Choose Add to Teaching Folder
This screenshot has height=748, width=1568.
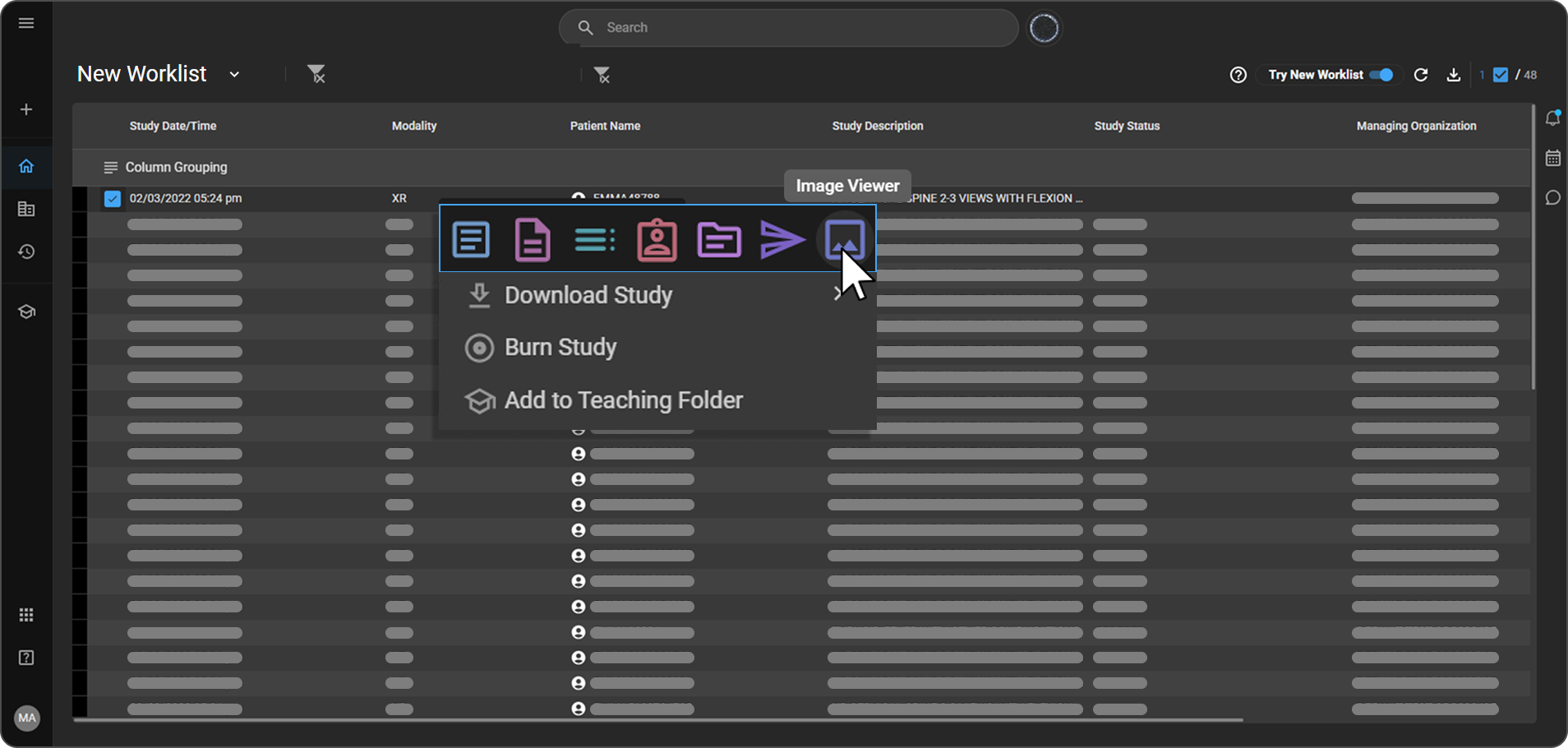click(623, 400)
